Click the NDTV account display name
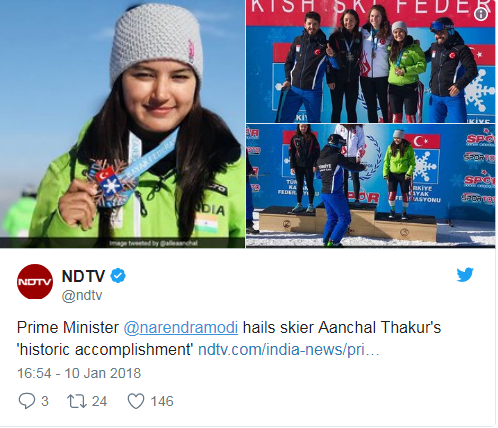 [x=84, y=276]
